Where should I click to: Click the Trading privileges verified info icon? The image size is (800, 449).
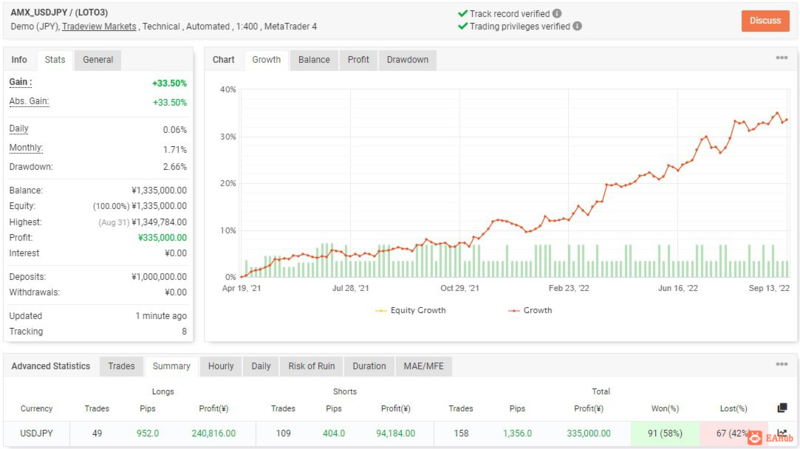pyautogui.click(x=579, y=26)
